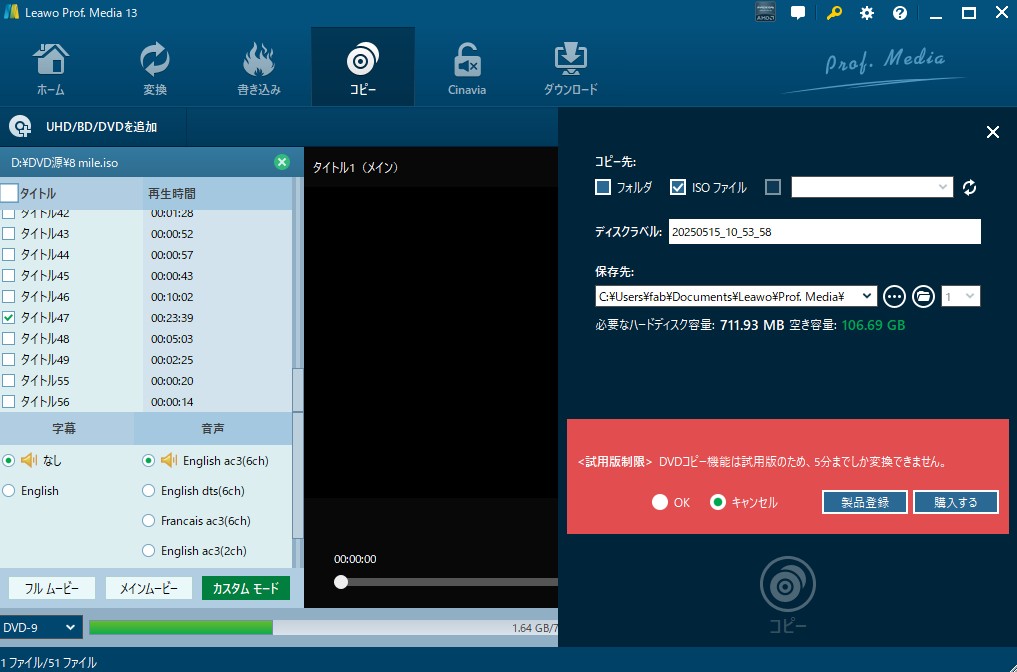
Task: Click the green disc capacity progress bar
Action: pos(181,627)
